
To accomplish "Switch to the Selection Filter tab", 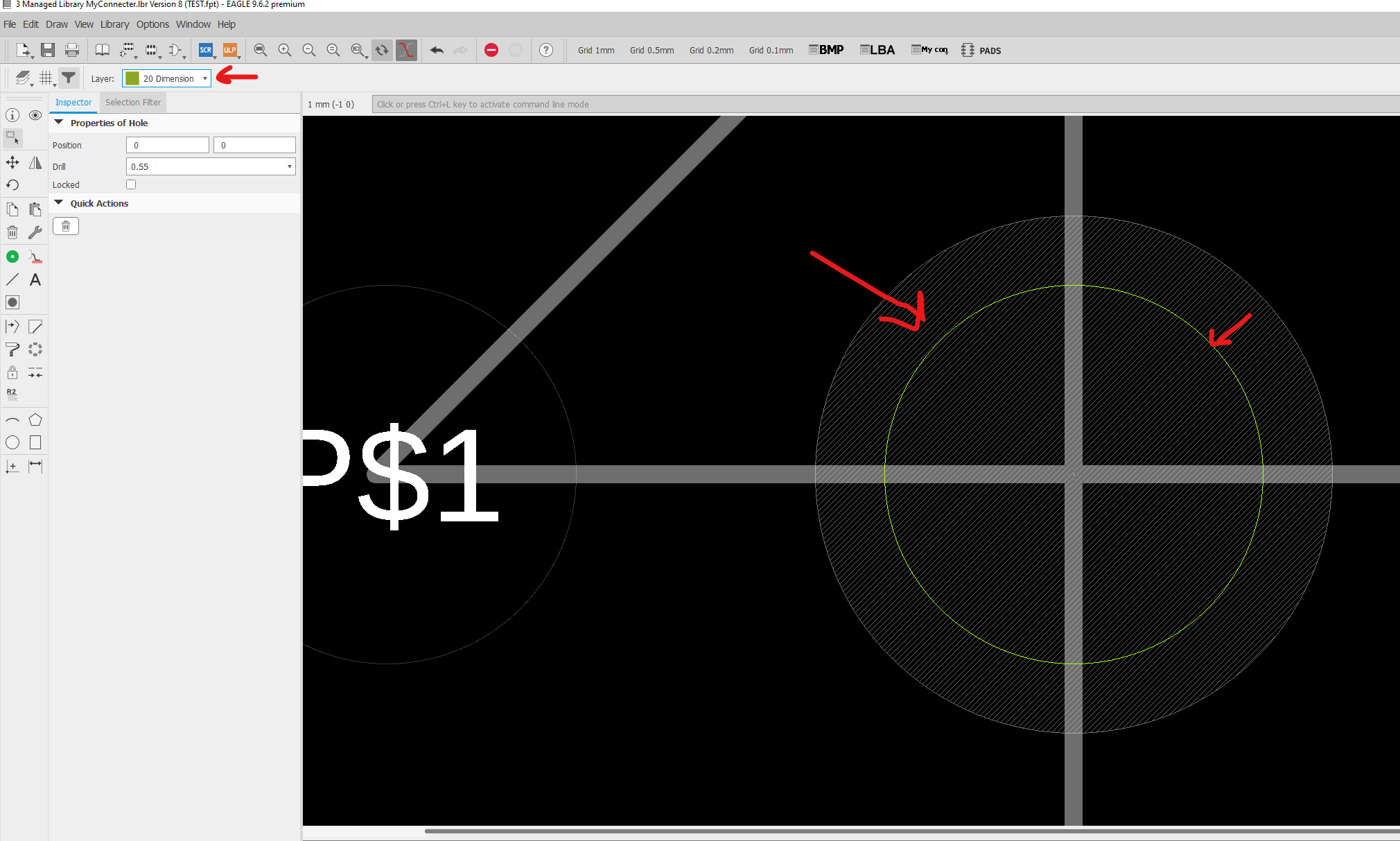I will tap(132, 102).
